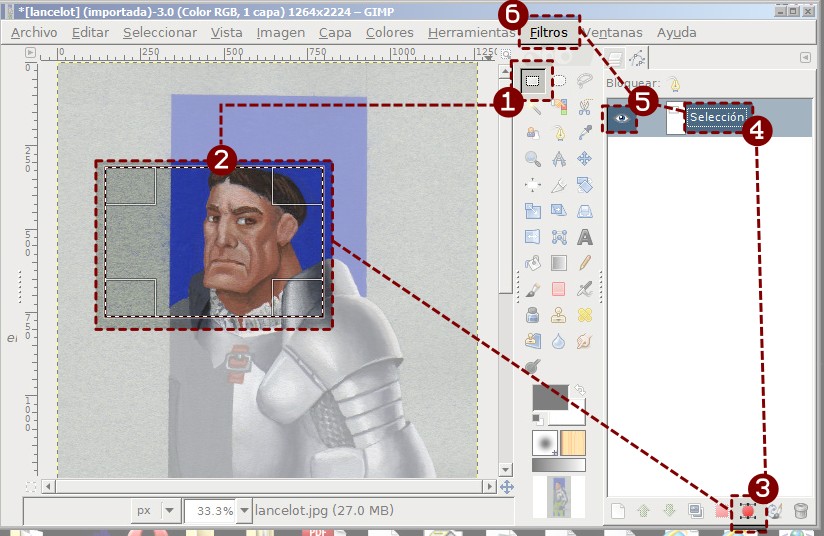This screenshot has height=536, width=824.
Task: Open the Filtros menu
Action: pos(549,32)
